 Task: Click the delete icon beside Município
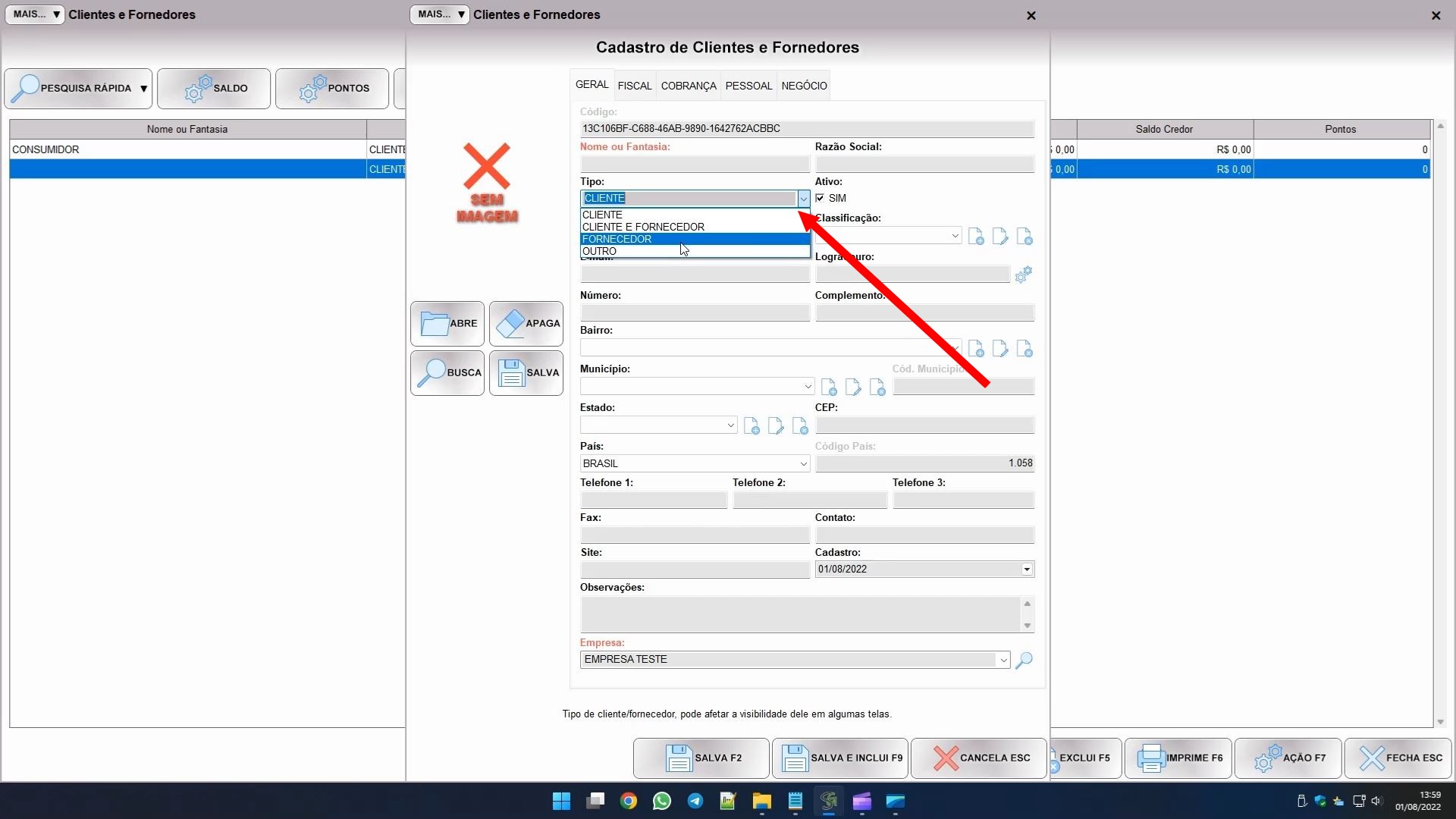pyautogui.click(x=877, y=388)
